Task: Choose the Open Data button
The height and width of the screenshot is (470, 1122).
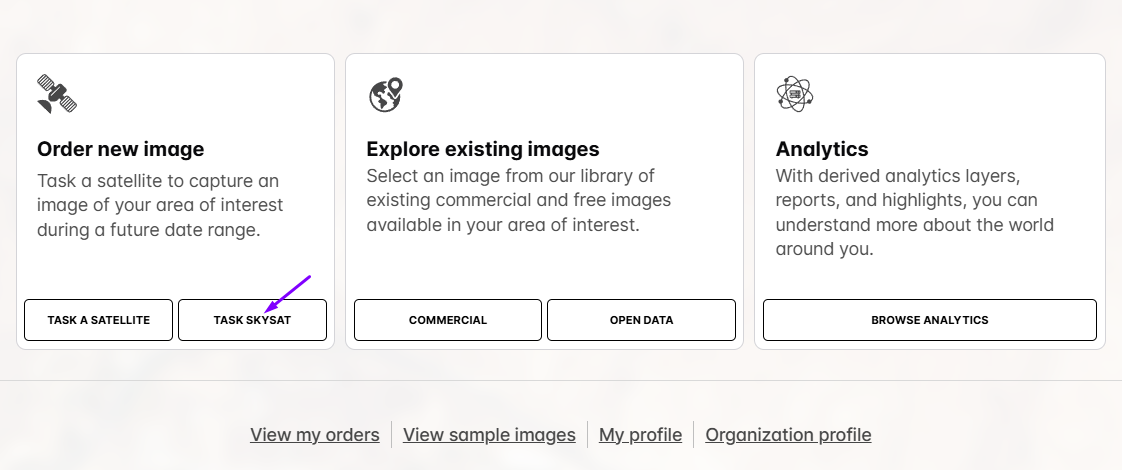Action: point(641,320)
